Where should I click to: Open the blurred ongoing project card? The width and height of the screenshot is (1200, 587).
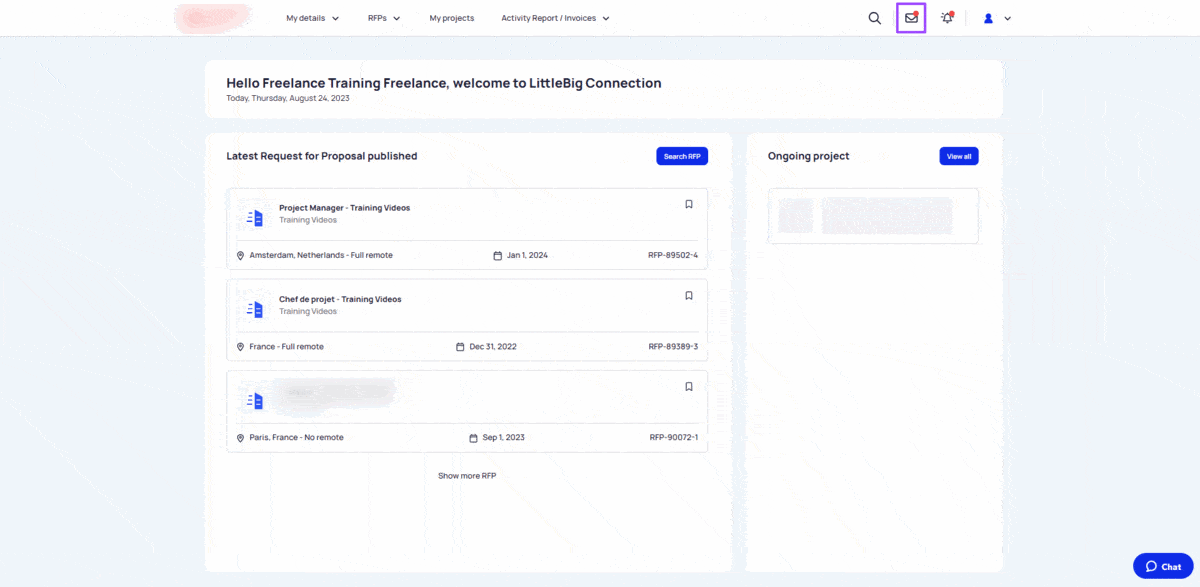click(873, 215)
